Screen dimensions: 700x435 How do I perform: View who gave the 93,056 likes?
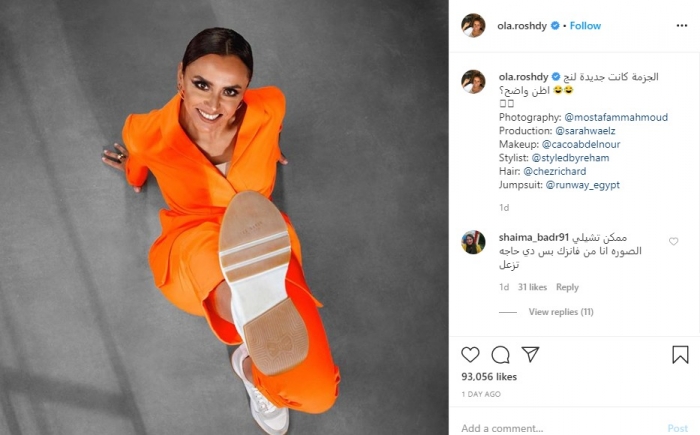coord(489,377)
